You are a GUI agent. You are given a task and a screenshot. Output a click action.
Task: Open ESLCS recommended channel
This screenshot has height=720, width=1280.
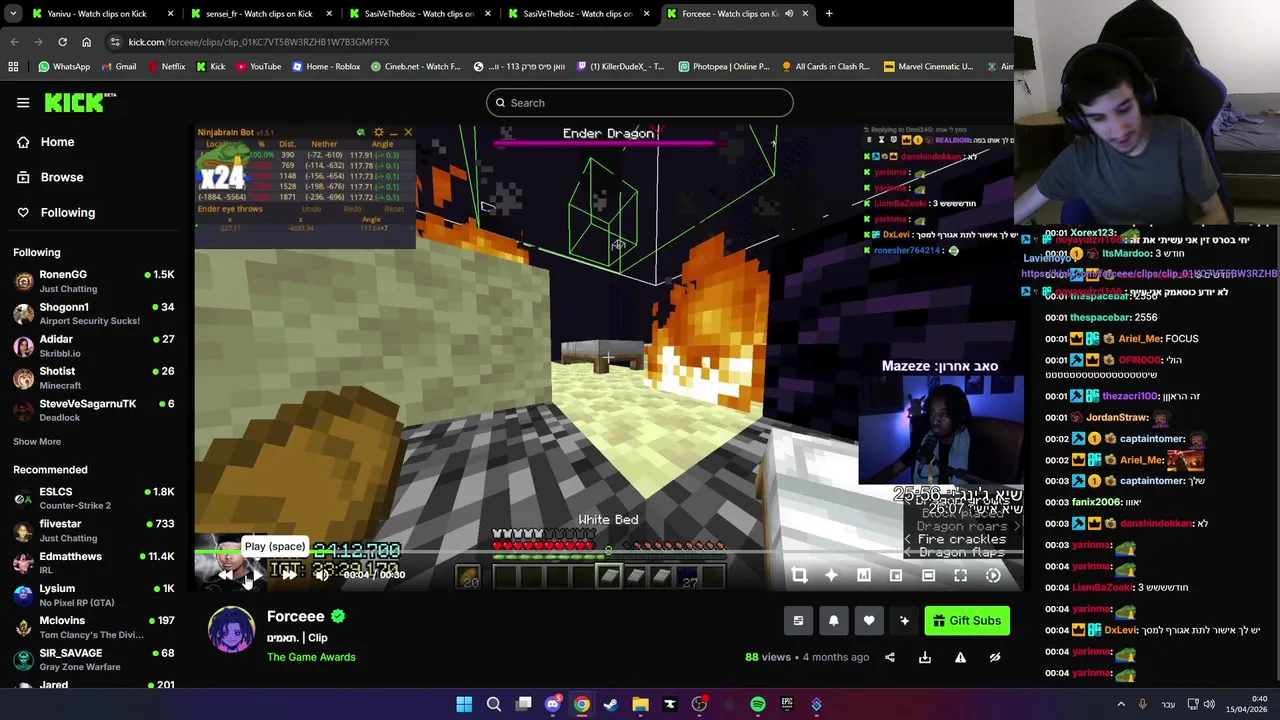tap(94, 499)
